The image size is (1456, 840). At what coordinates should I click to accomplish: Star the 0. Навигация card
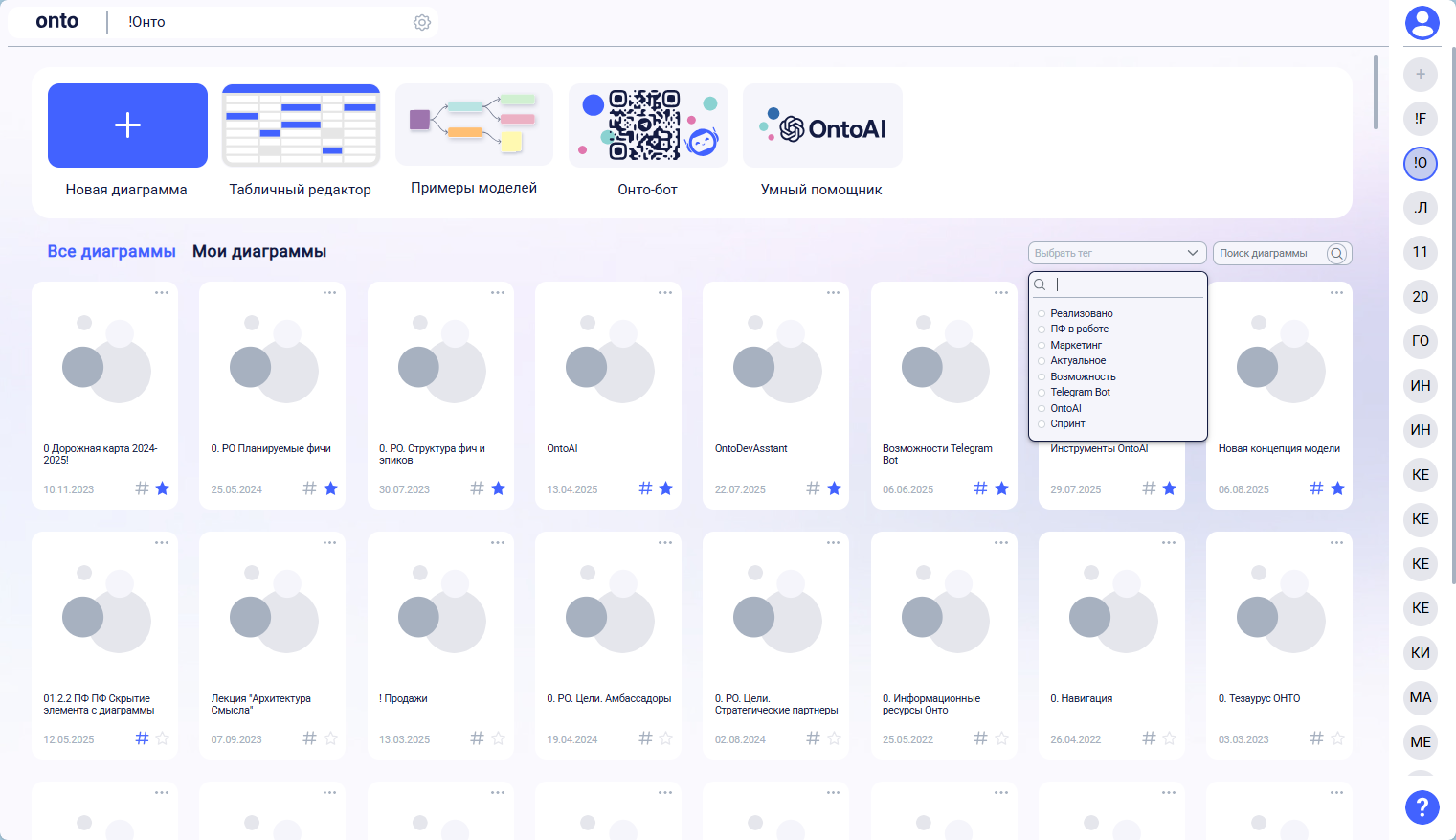pyautogui.click(x=1170, y=738)
